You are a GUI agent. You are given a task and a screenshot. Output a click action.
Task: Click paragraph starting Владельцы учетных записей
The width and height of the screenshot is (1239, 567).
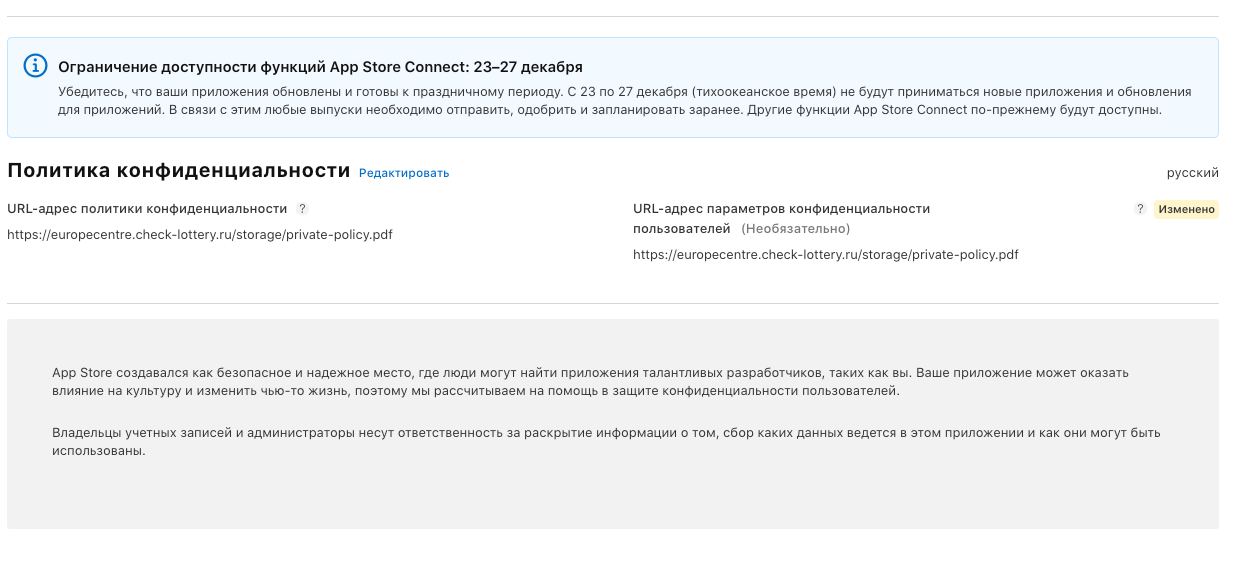coord(606,442)
